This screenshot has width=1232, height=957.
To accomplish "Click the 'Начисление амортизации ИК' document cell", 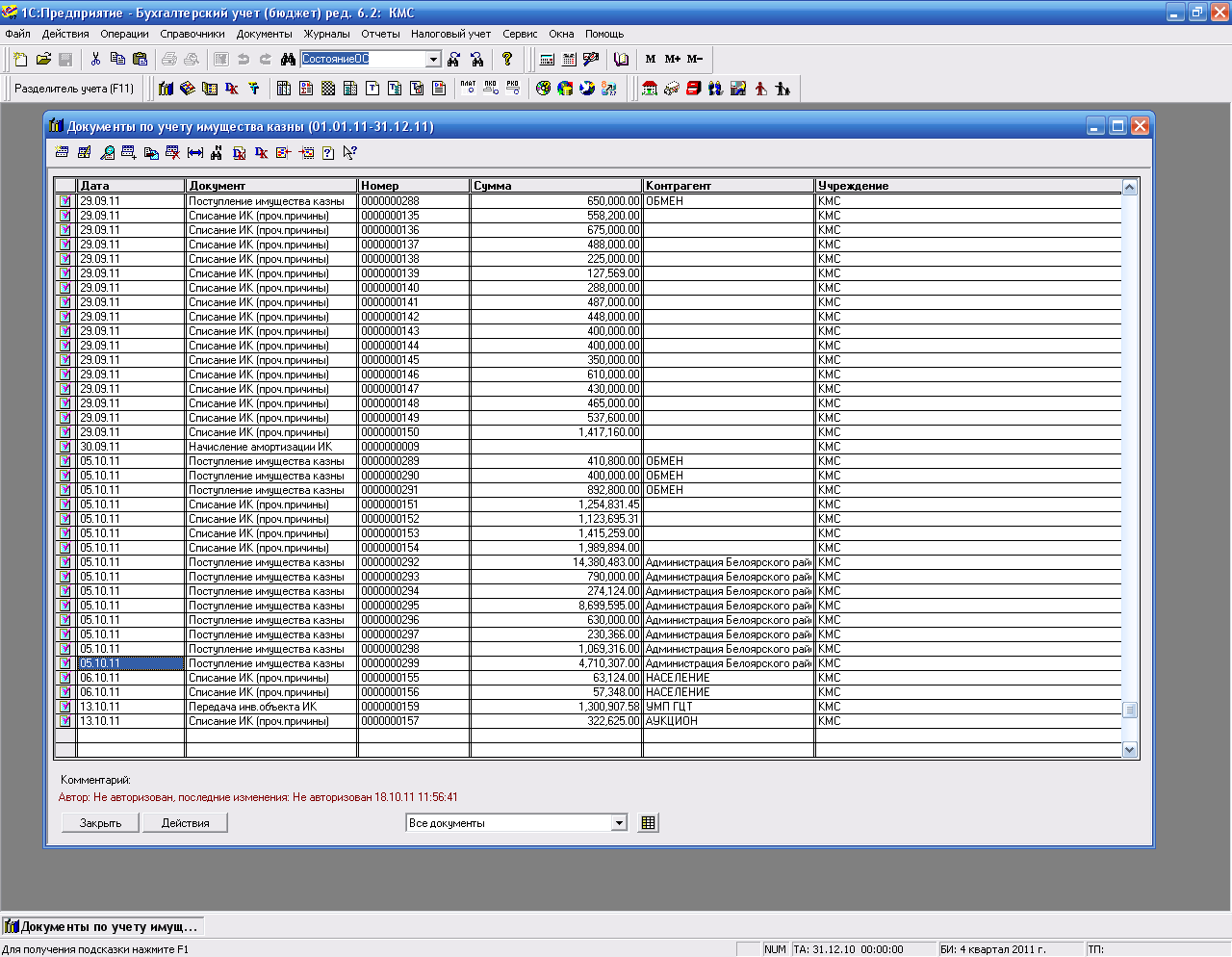I will (x=271, y=447).
